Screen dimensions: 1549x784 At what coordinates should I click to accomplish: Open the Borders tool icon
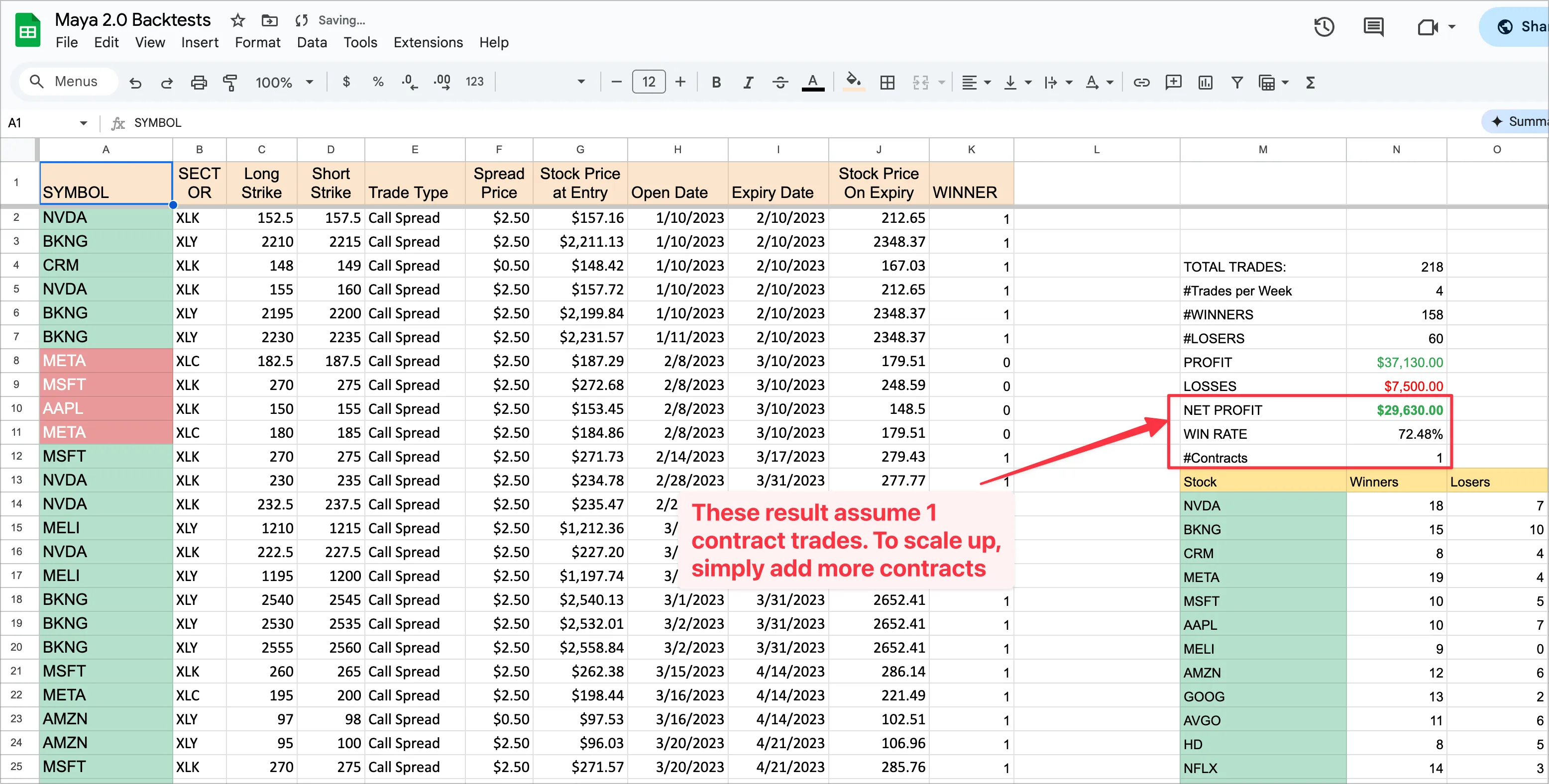tap(887, 82)
